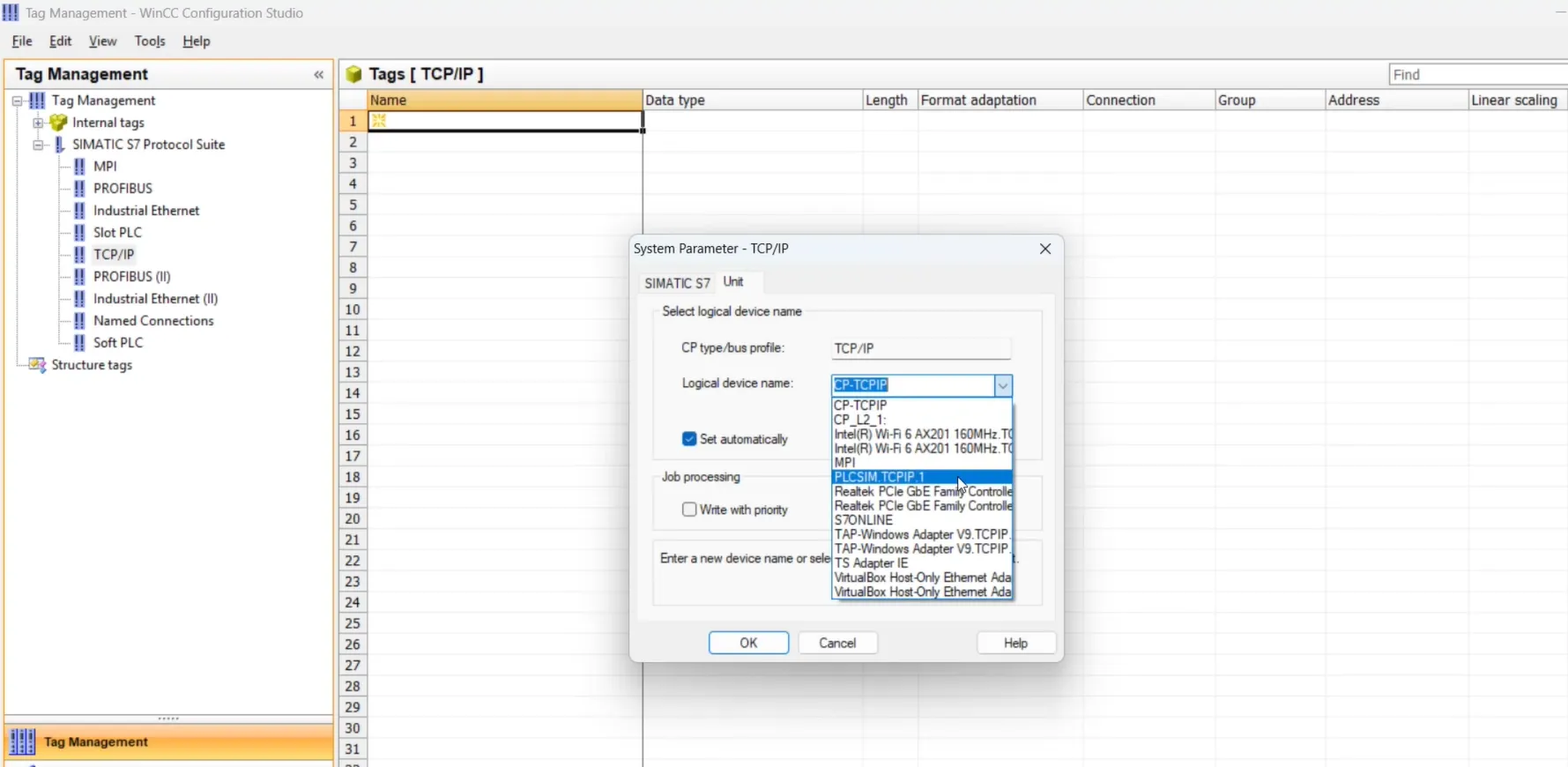Click the SIMATIC S7 Protocol Suite icon
The image size is (1568, 767).
click(59, 144)
